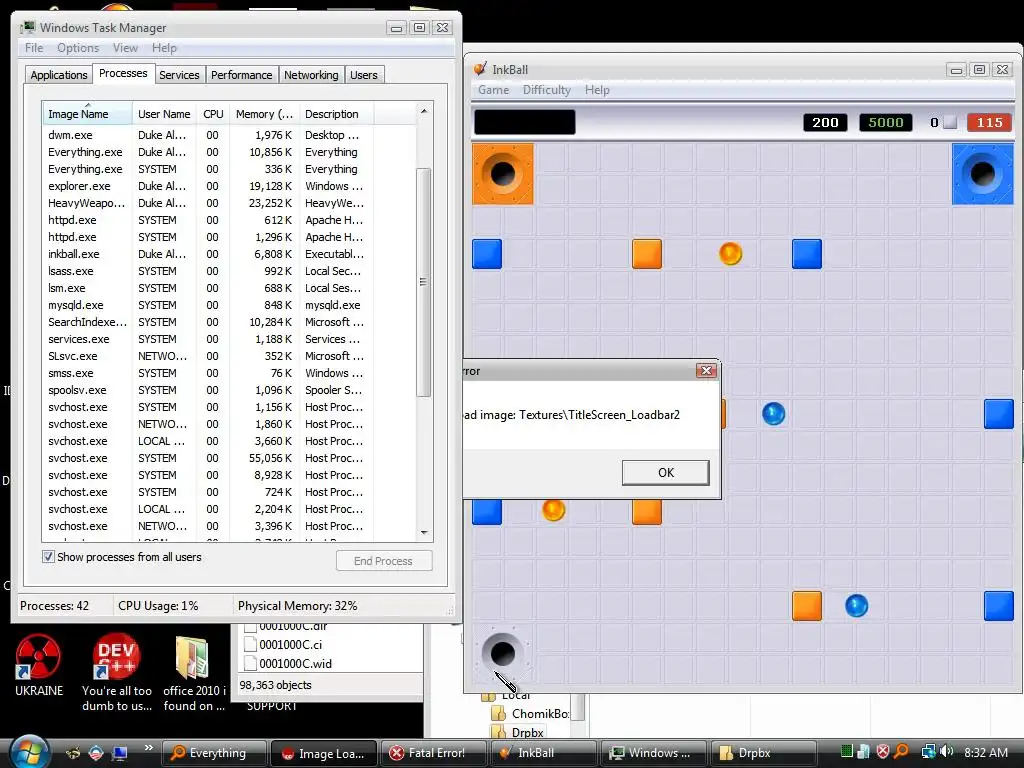1024x768 pixels.
Task: Open InkBall's Difficulty menu
Action: point(547,90)
